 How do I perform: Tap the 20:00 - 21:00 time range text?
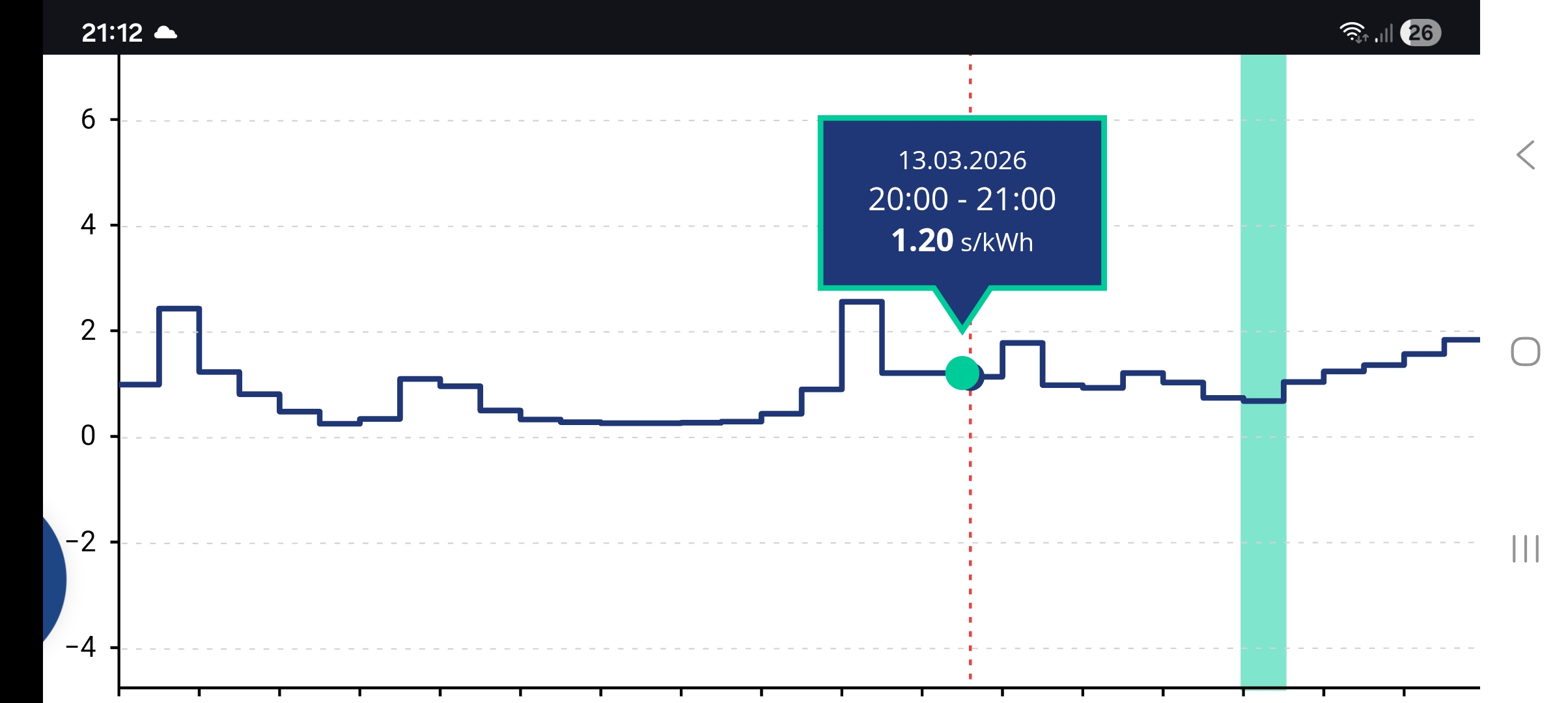[x=962, y=199]
